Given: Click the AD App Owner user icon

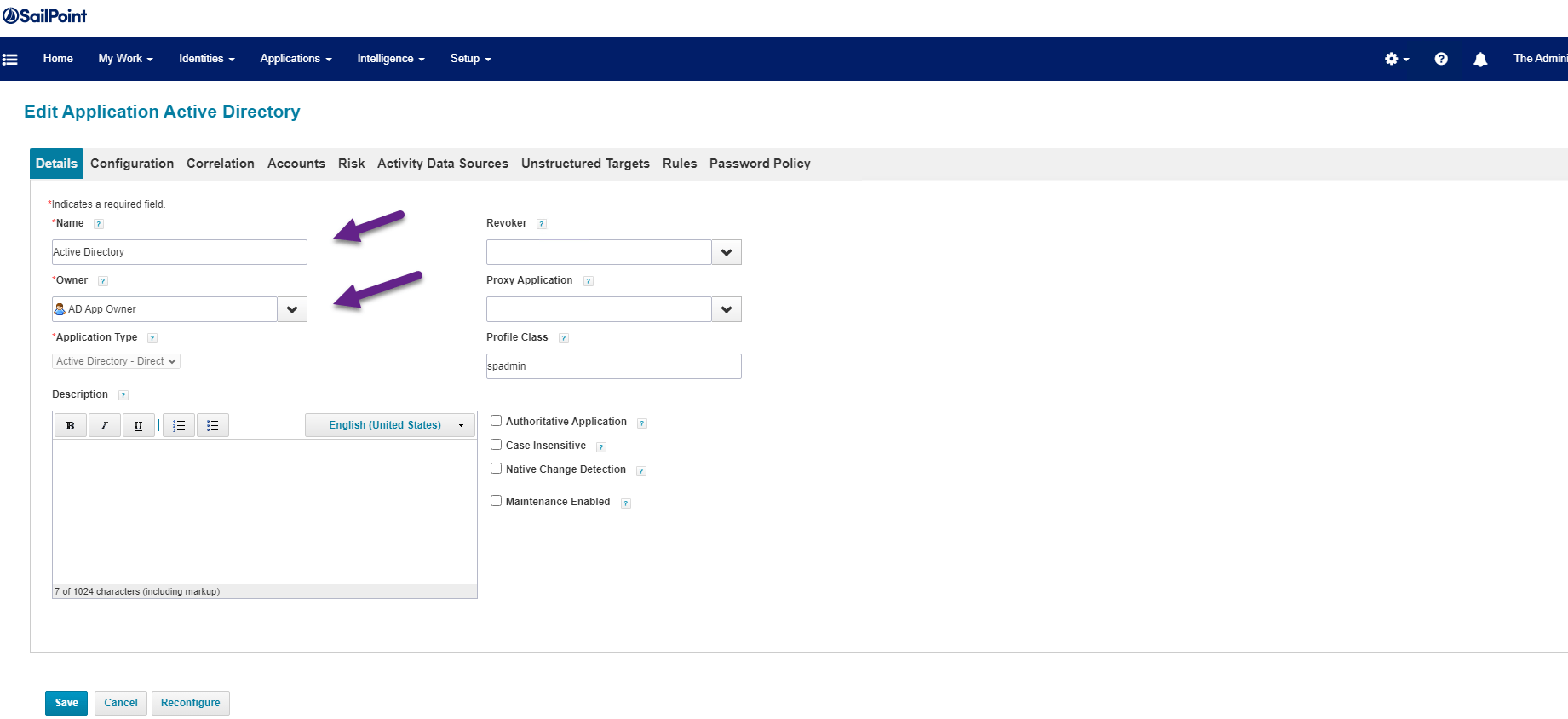Looking at the screenshot, I should point(60,309).
